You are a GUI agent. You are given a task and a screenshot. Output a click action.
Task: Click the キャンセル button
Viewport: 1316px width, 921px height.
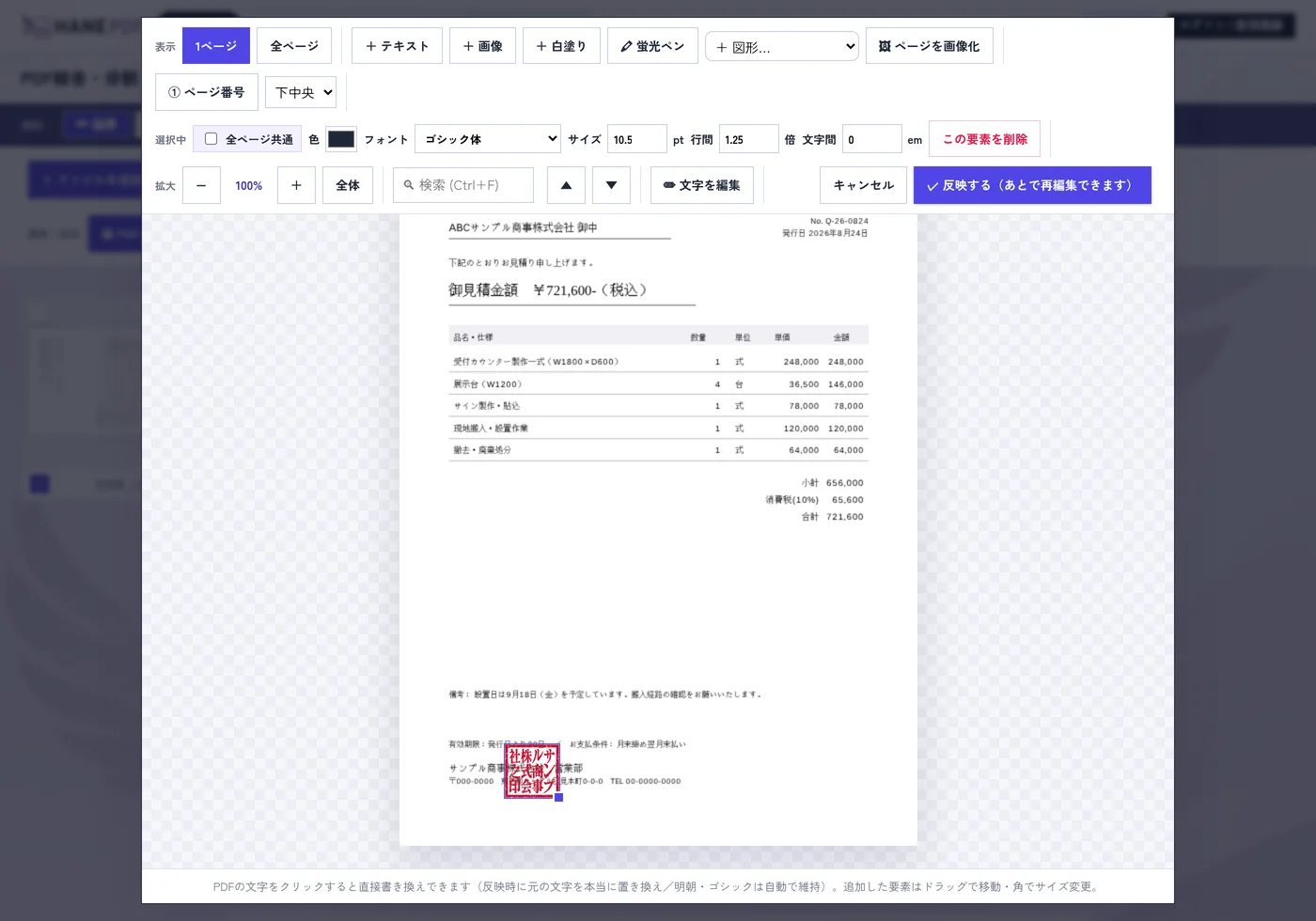[x=863, y=185]
